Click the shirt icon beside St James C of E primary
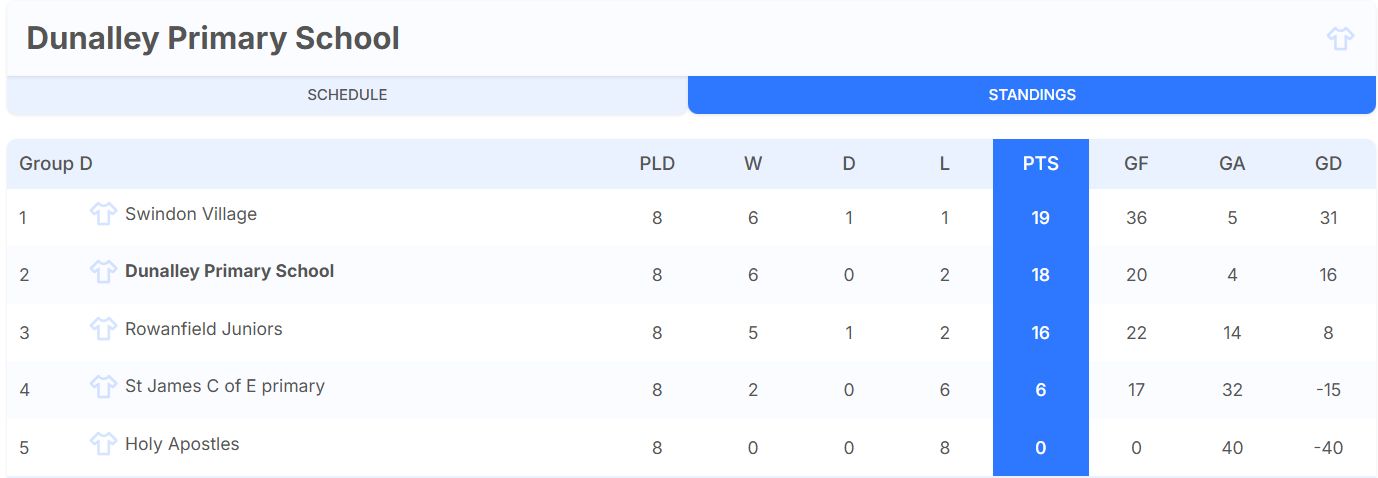 104,386
